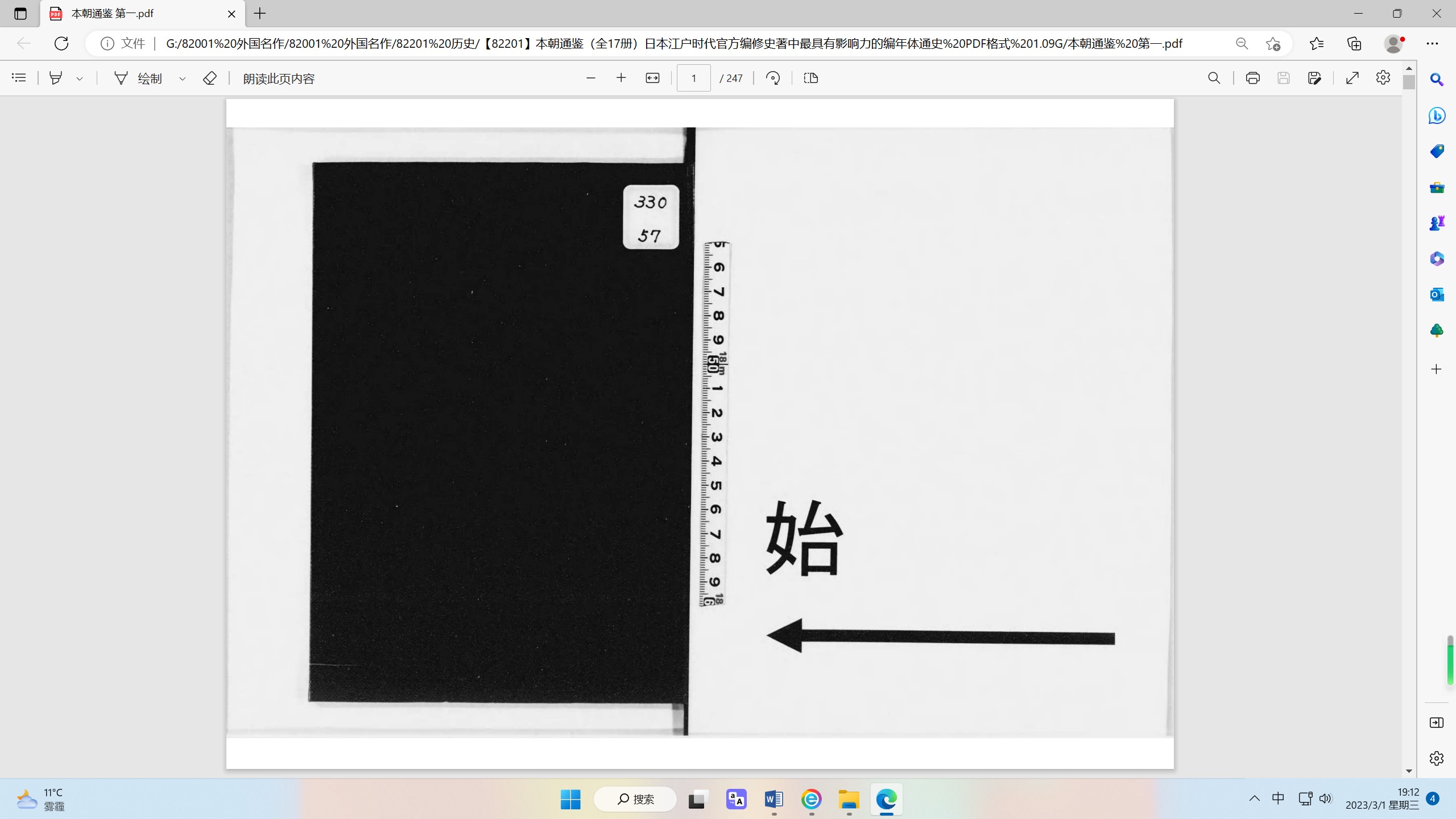Close the 本朝通鉴 第一.pdf tab
Image resolution: width=1456 pixels, height=819 pixels.
pos(231,14)
